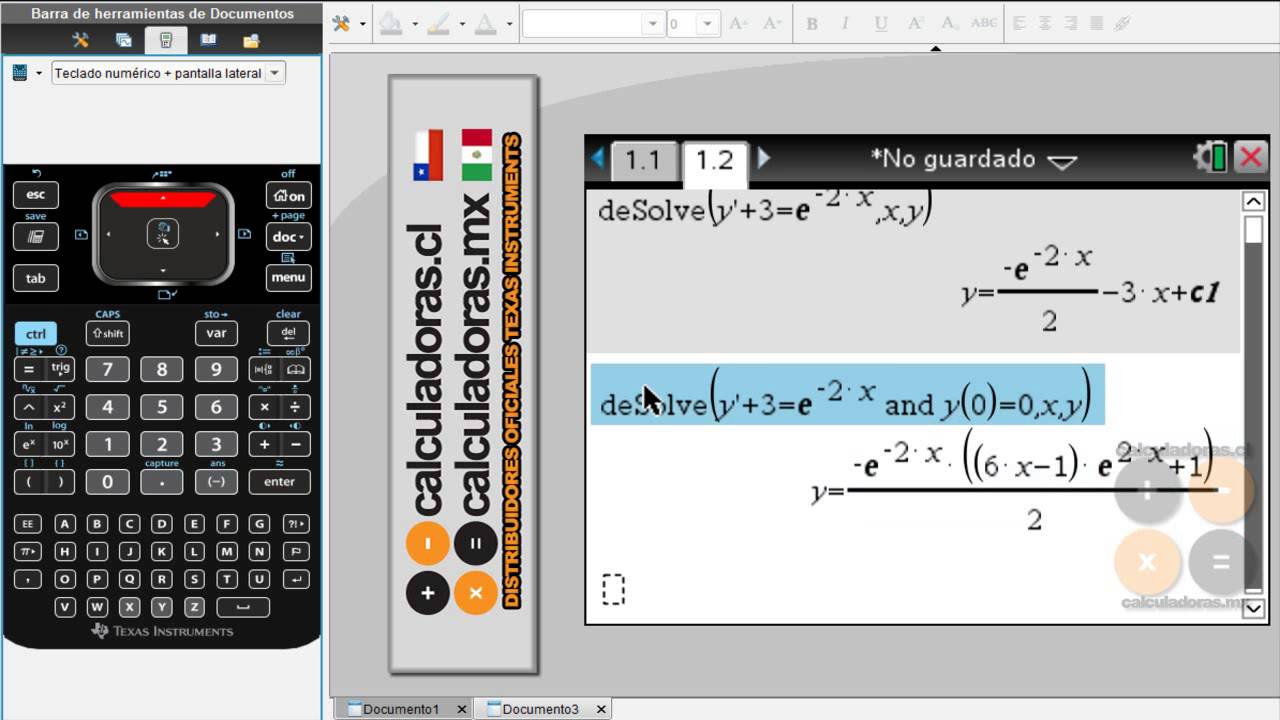
Task: Click the multiply key on the keypad
Action: click(264, 407)
